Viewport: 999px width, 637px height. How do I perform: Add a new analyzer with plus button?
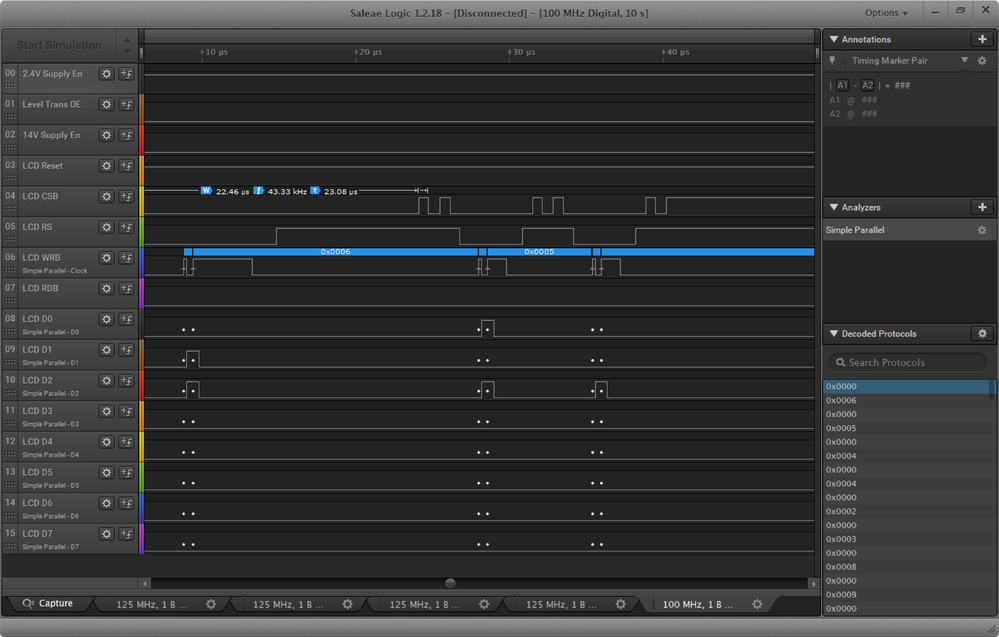982,207
